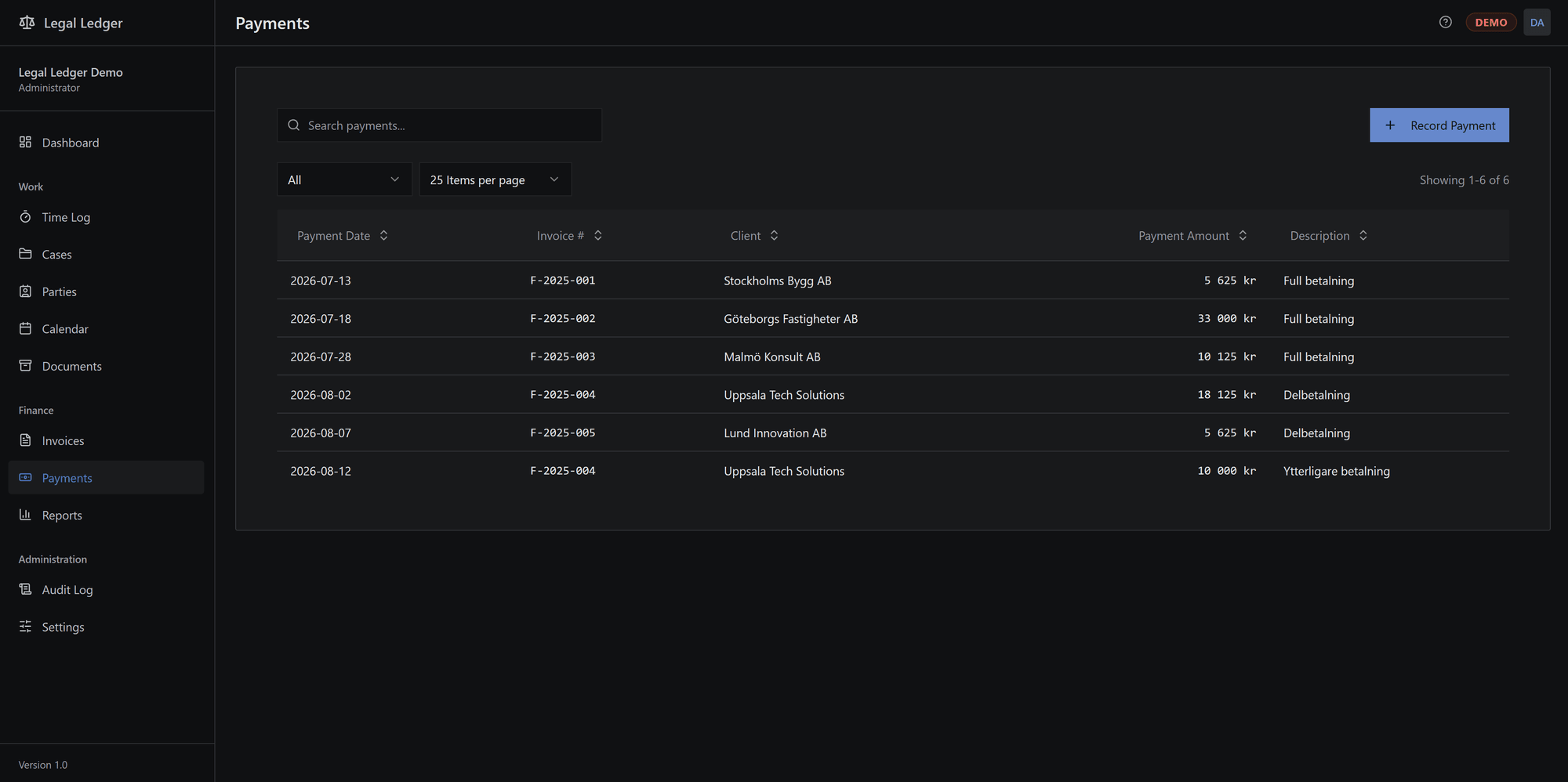Open the help question mark icon

pos(1446,22)
